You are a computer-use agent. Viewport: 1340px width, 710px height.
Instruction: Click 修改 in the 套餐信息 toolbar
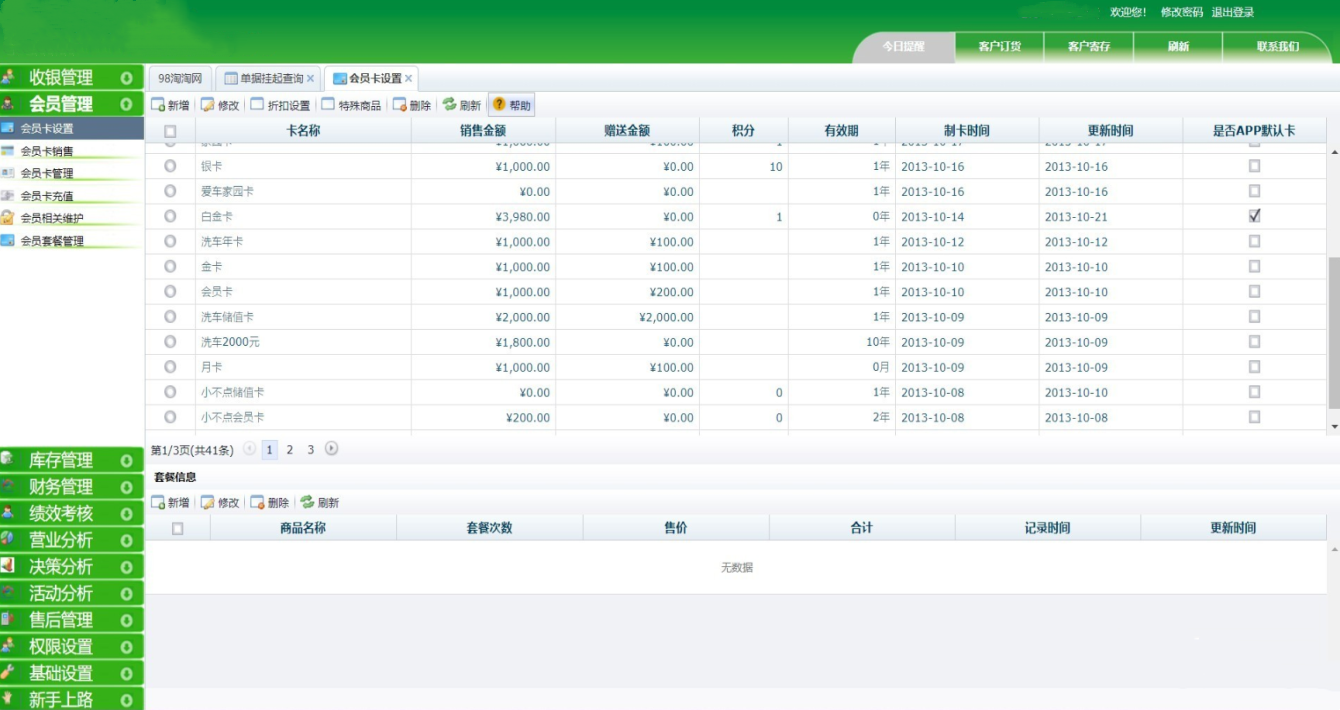[x=220, y=503]
